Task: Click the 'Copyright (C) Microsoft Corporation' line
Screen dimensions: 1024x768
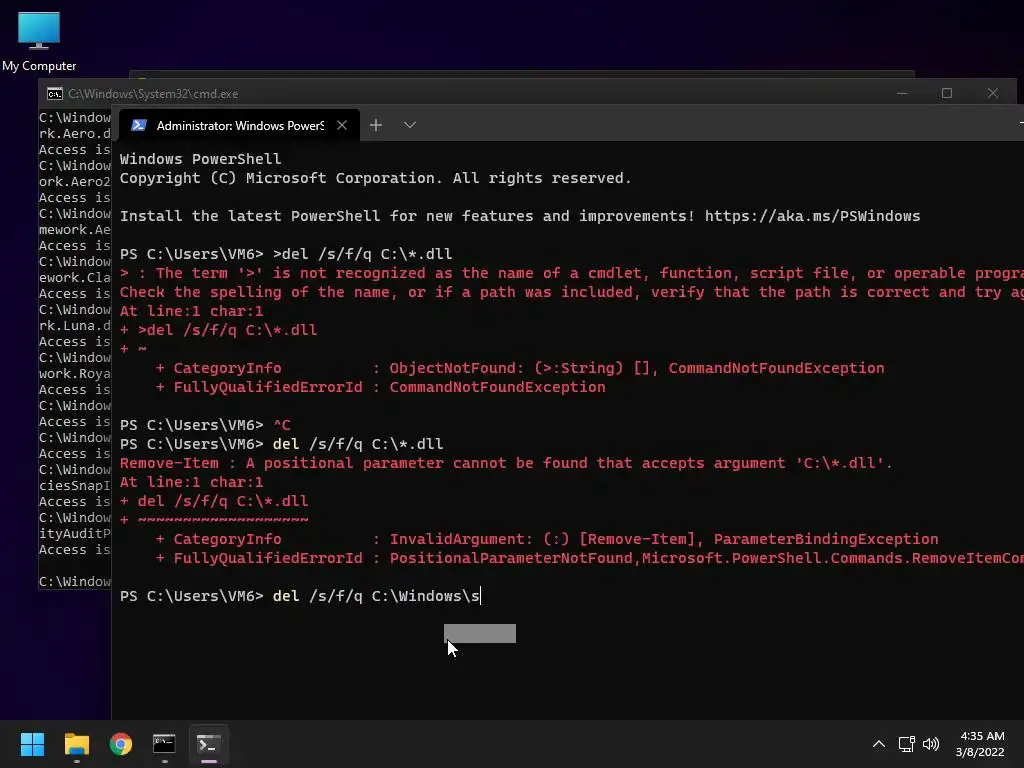Action: tap(376, 178)
